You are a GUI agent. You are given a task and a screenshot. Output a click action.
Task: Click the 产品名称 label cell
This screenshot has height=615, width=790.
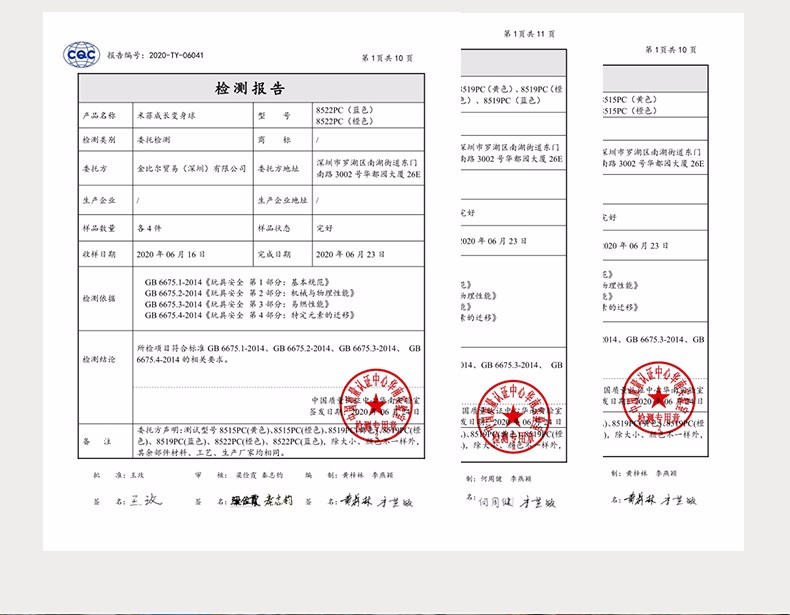pos(105,115)
